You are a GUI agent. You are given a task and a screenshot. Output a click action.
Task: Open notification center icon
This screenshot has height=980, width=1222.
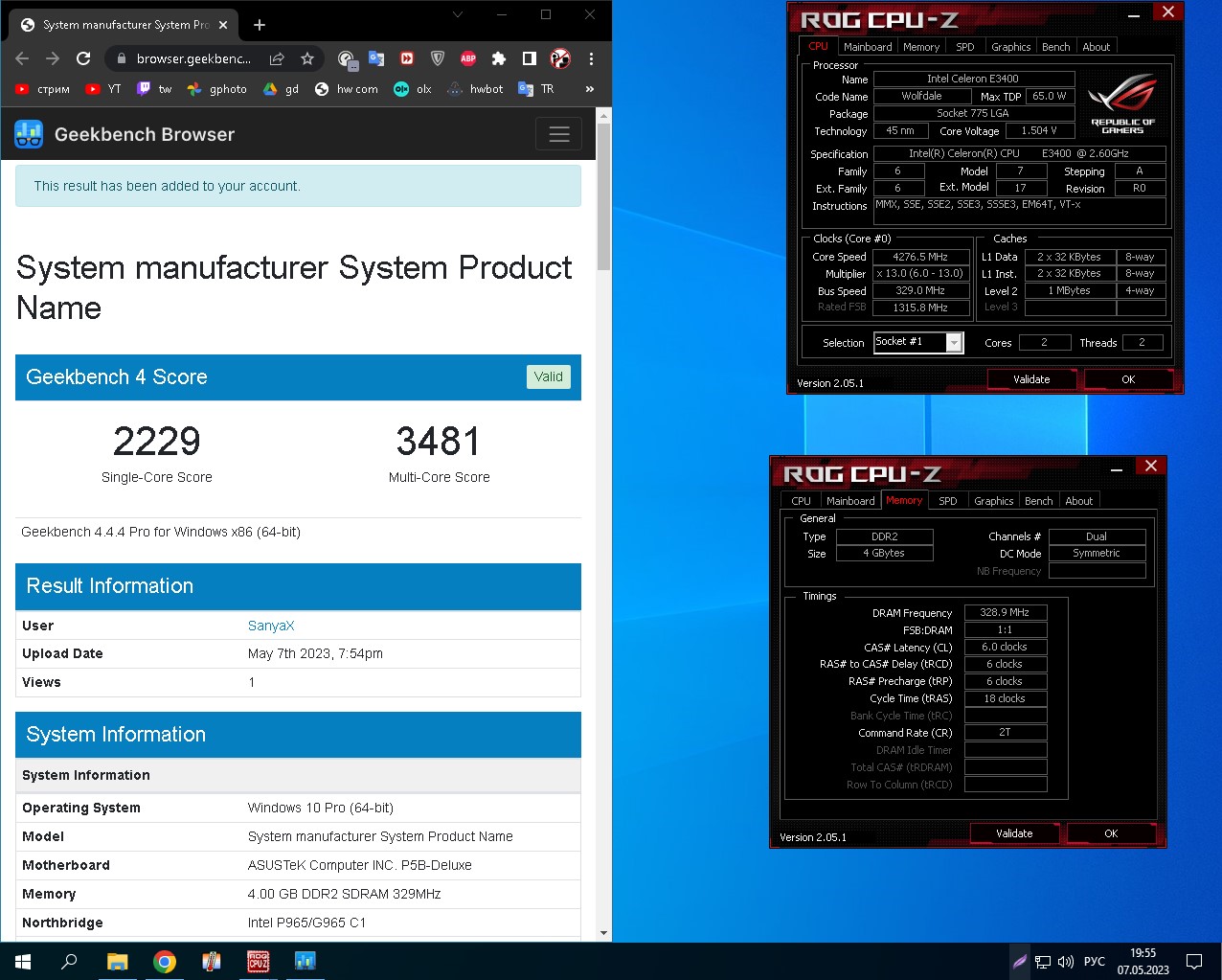click(x=1194, y=961)
